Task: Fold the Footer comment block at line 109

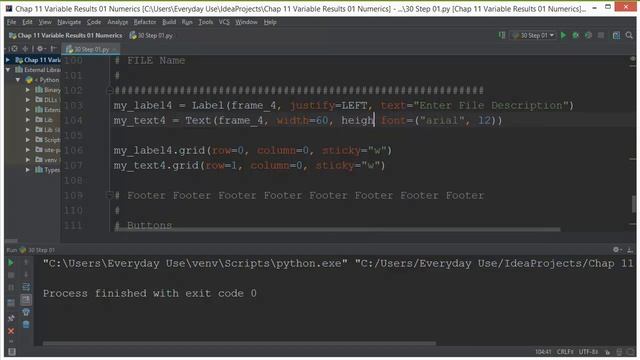Action: 109,195
